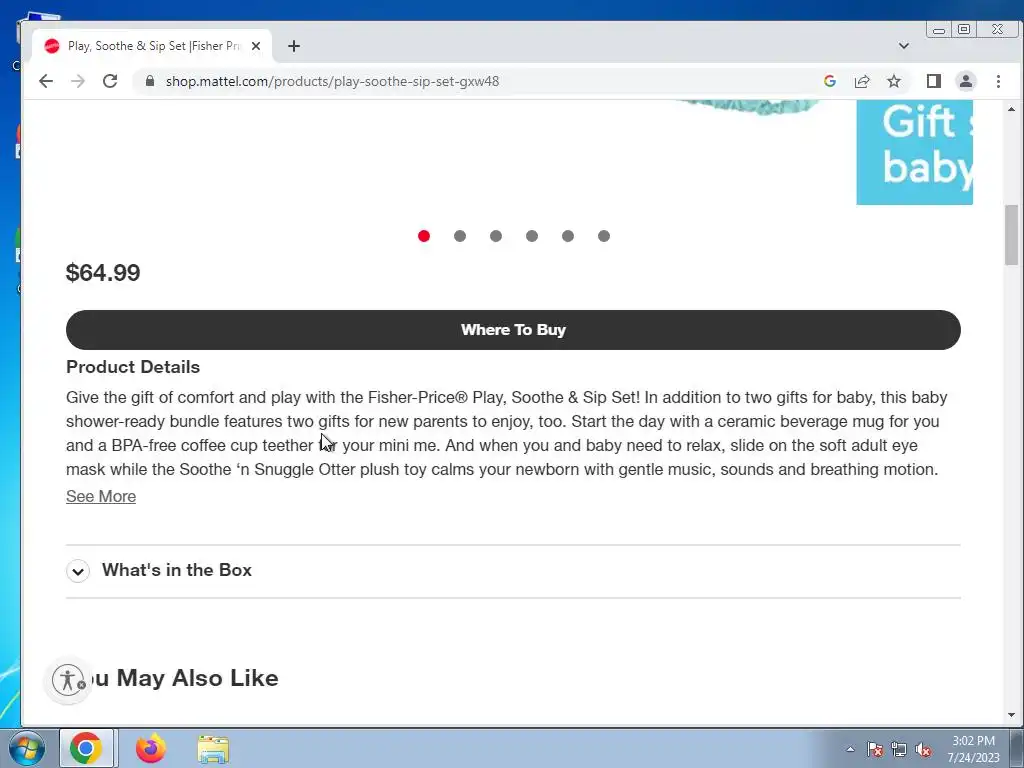This screenshot has height=768, width=1024.
Task: Open the accessibility widget icon
Action: pyautogui.click(x=69, y=680)
